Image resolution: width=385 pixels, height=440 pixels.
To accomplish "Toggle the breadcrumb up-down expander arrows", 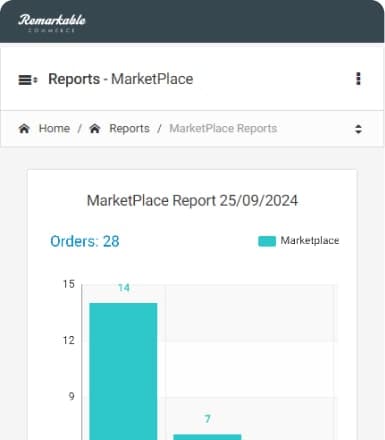I will (x=358, y=129).
